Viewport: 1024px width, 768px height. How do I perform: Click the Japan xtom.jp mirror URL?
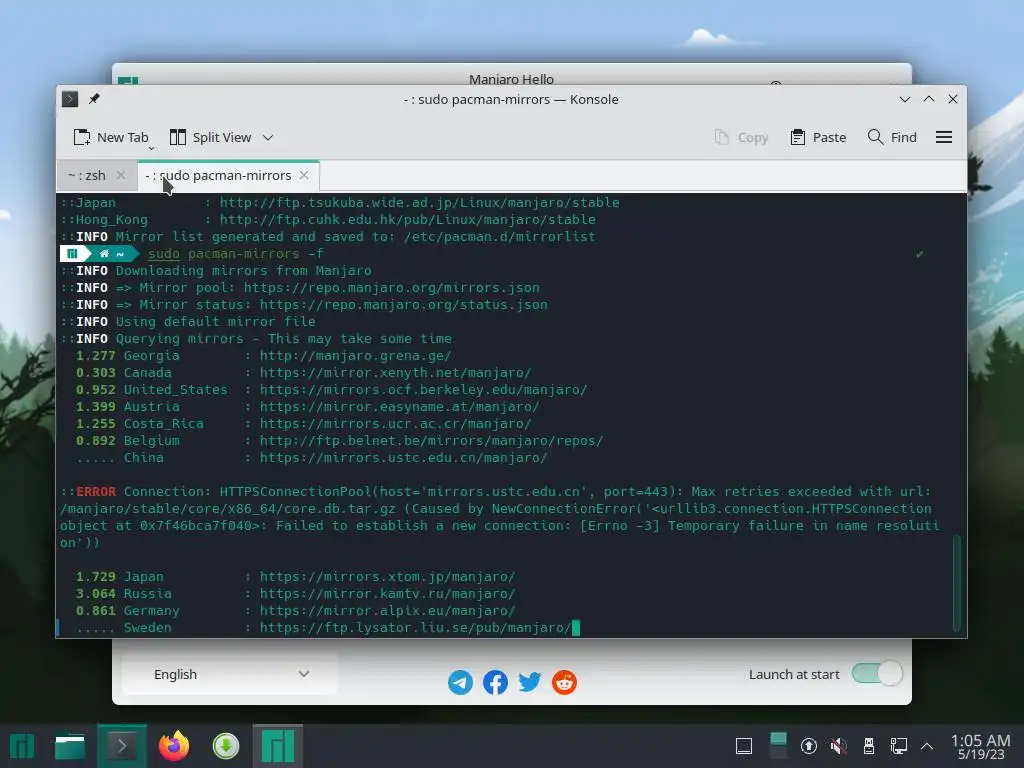point(387,577)
